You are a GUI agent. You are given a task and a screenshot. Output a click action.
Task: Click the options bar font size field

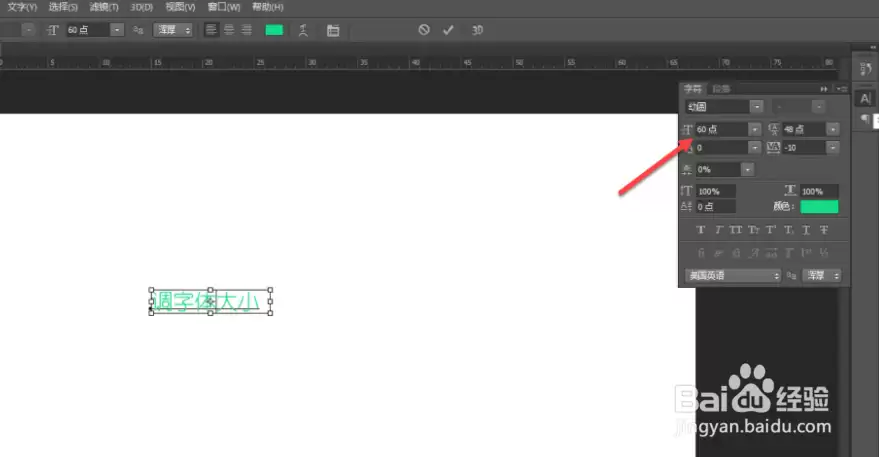(88, 30)
